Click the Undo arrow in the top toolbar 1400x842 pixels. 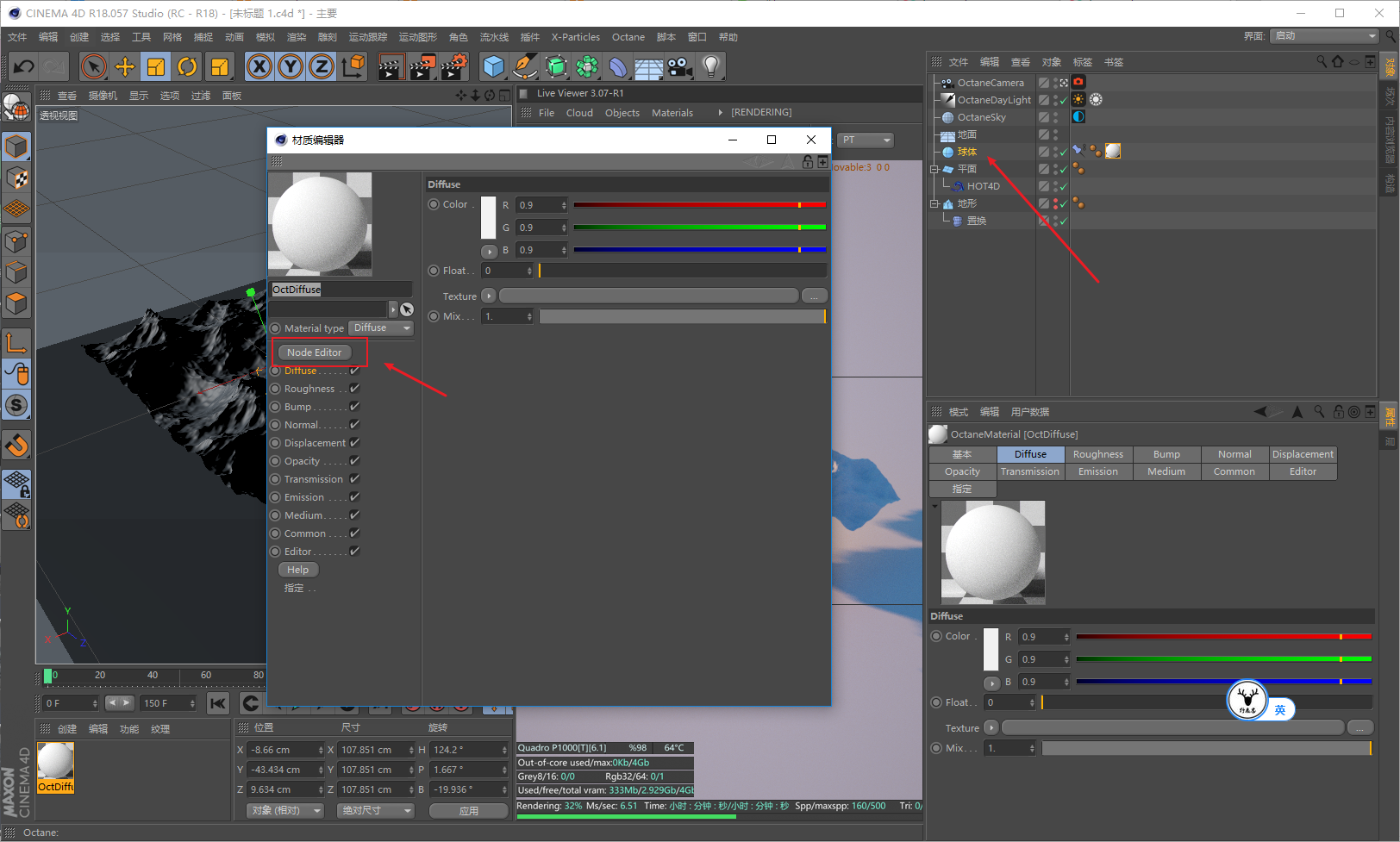pyautogui.click(x=24, y=66)
